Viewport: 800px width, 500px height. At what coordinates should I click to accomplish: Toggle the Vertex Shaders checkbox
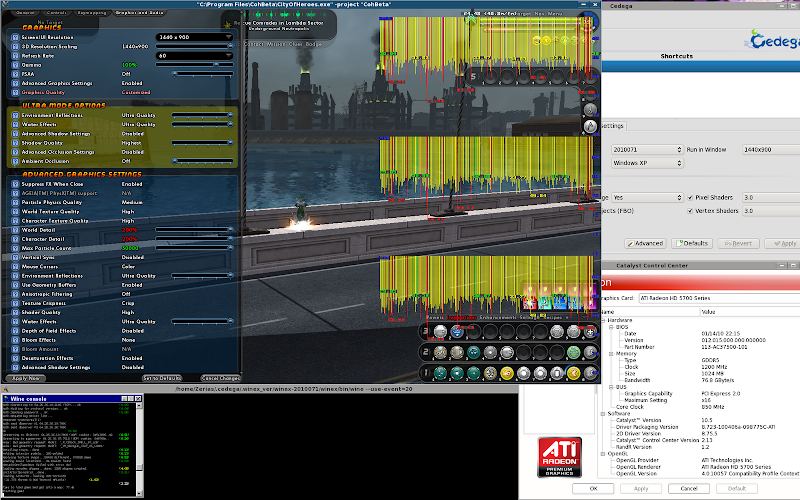[x=691, y=211]
